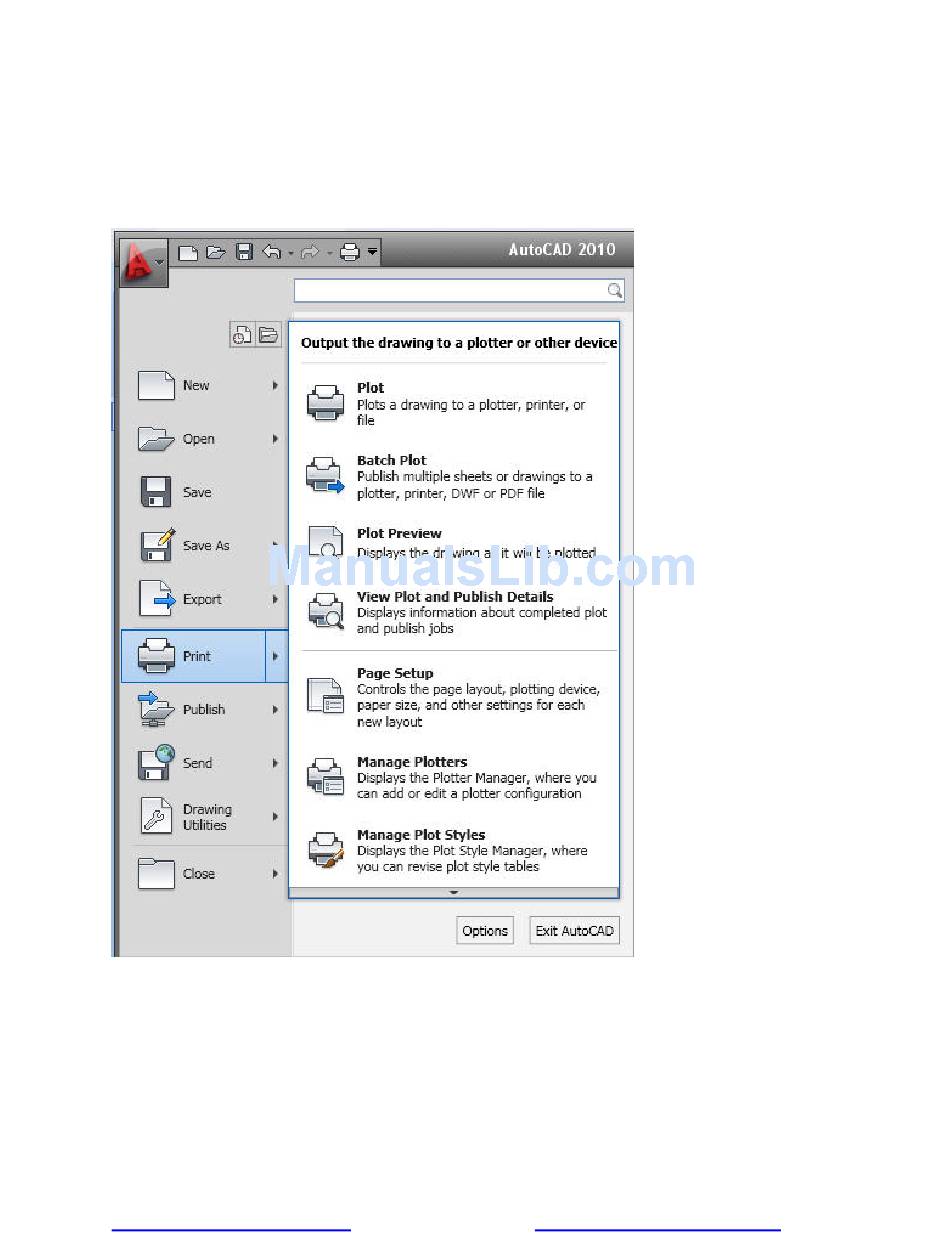Viewport: 950px width, 1241px height.
Task: Expand the Drawing Utilities submenu arrow
Action: coord(275,817)
